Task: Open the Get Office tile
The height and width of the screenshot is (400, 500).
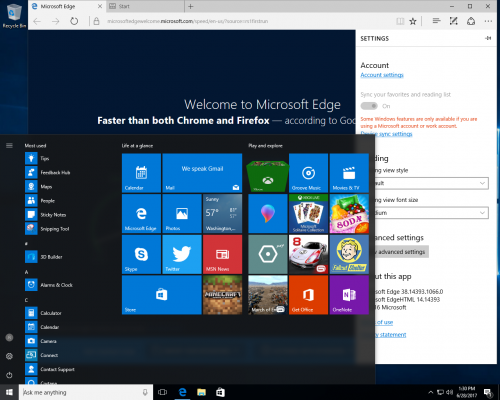Action: pos(308,295)
